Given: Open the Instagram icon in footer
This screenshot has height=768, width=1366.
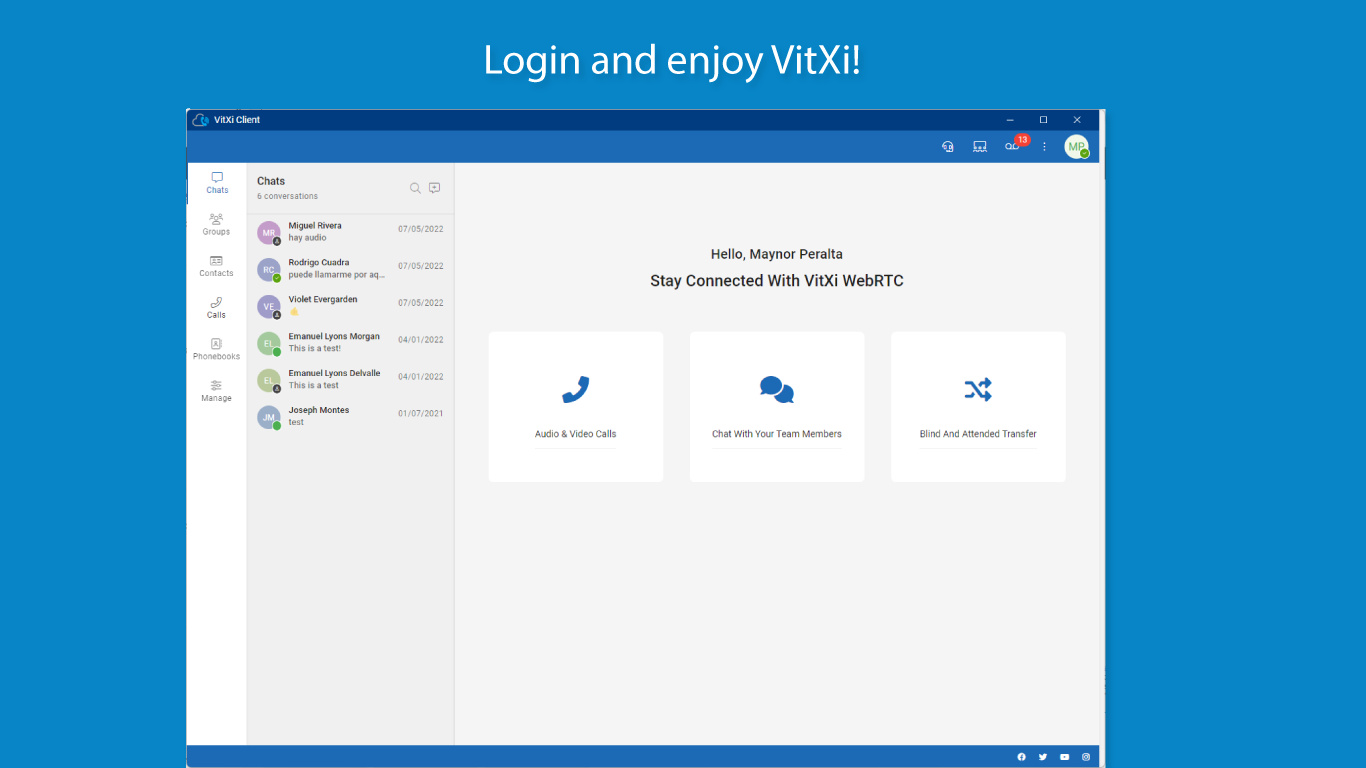Looking at the screenshot, I should coord(1086,757).
